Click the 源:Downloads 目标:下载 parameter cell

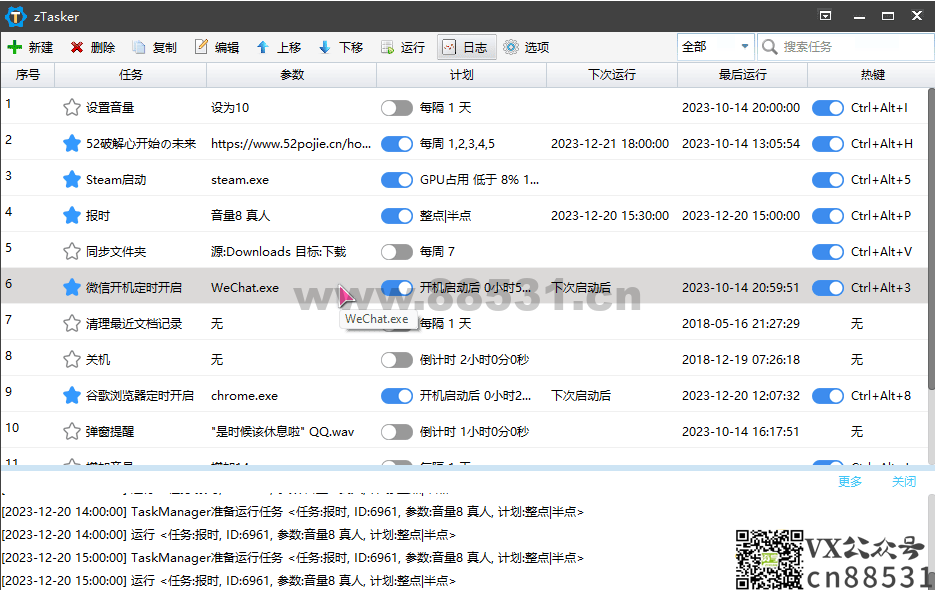(x=278, y=252)
